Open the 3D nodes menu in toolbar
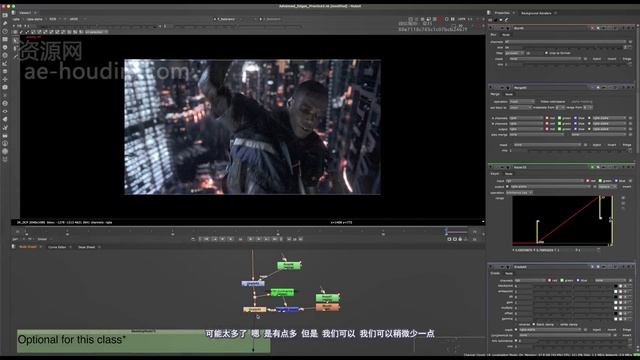The image size is (640, 360). coord(5,87)
